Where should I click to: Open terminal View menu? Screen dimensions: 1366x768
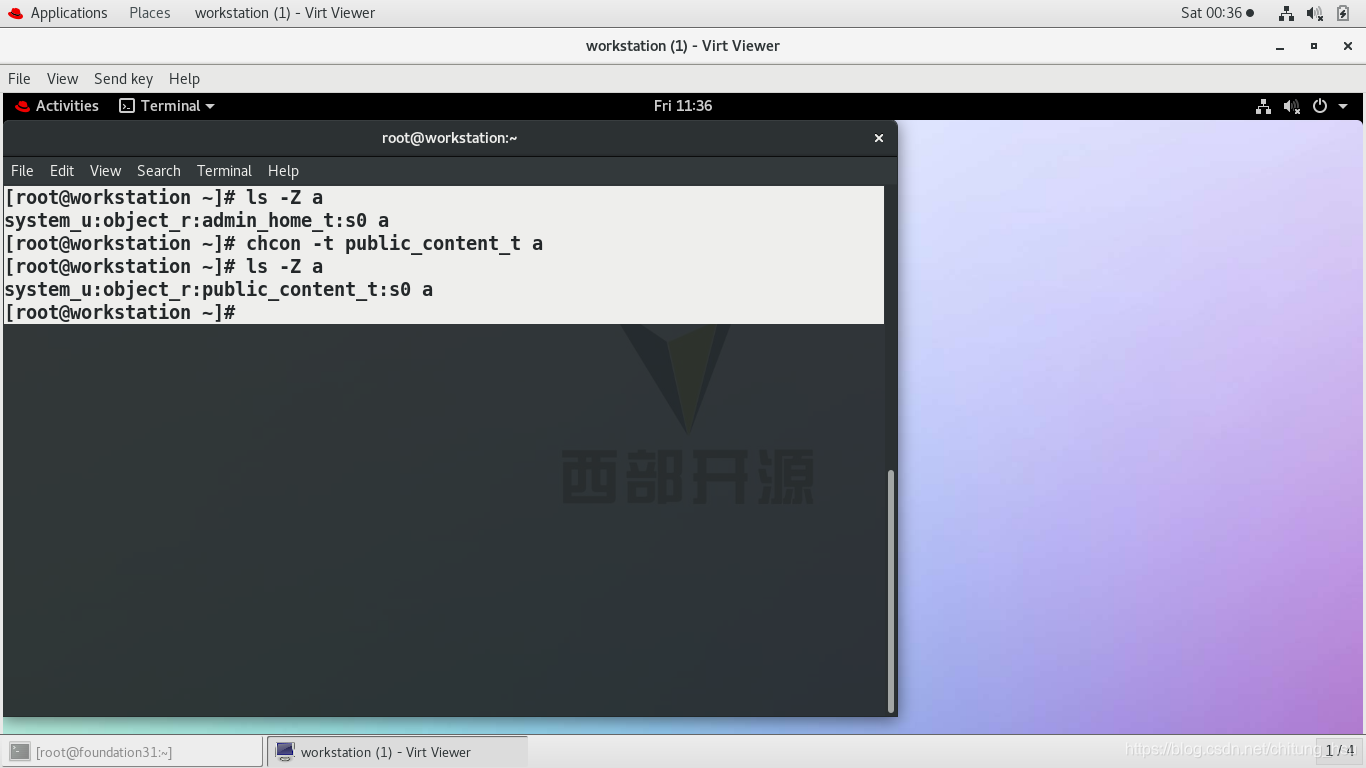(105, 171)
